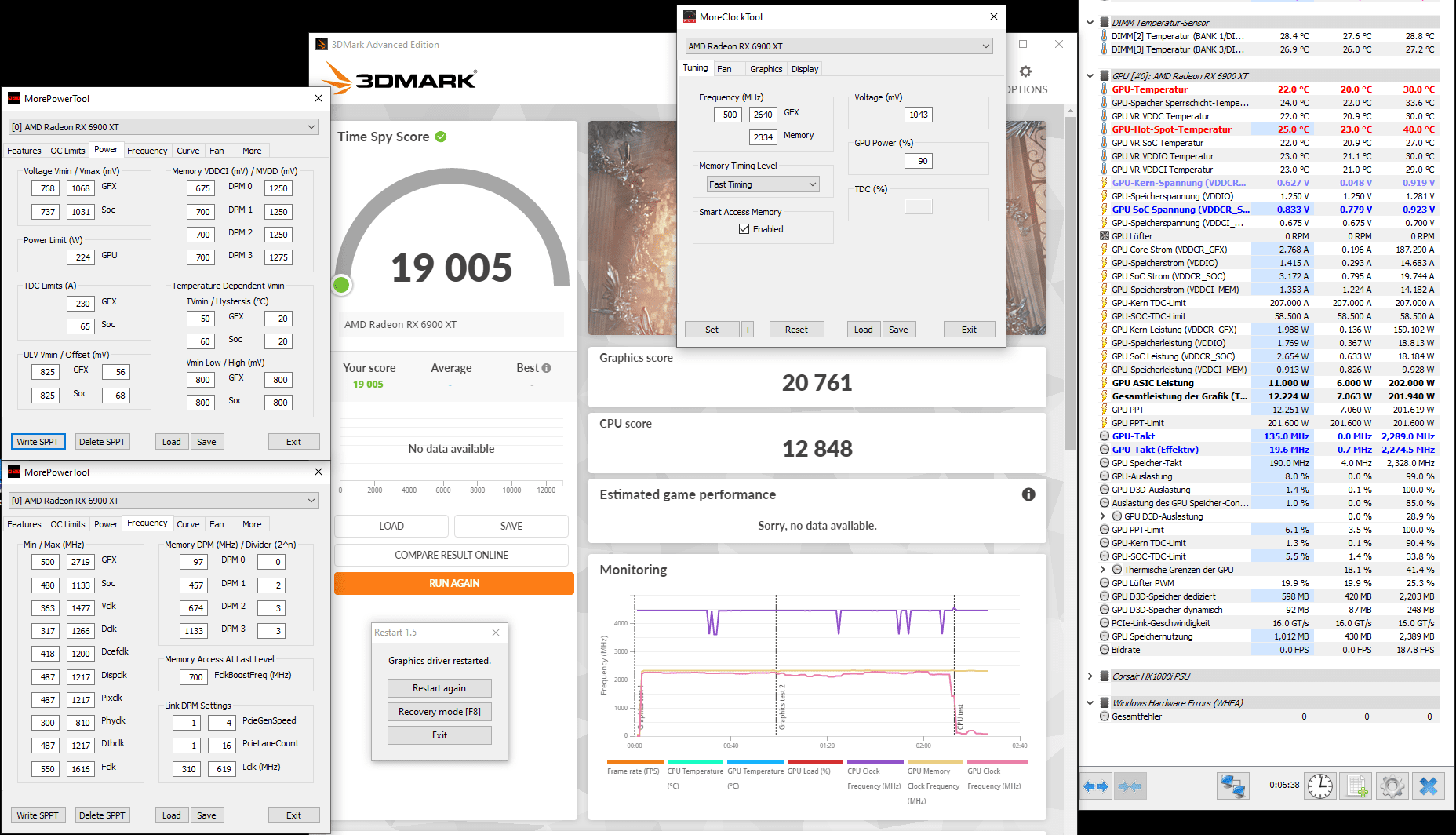The image size is (1456, 835).
Task: Click the expand columns arrows icon in HWiNFO
Action: (x=1096, y=786)
